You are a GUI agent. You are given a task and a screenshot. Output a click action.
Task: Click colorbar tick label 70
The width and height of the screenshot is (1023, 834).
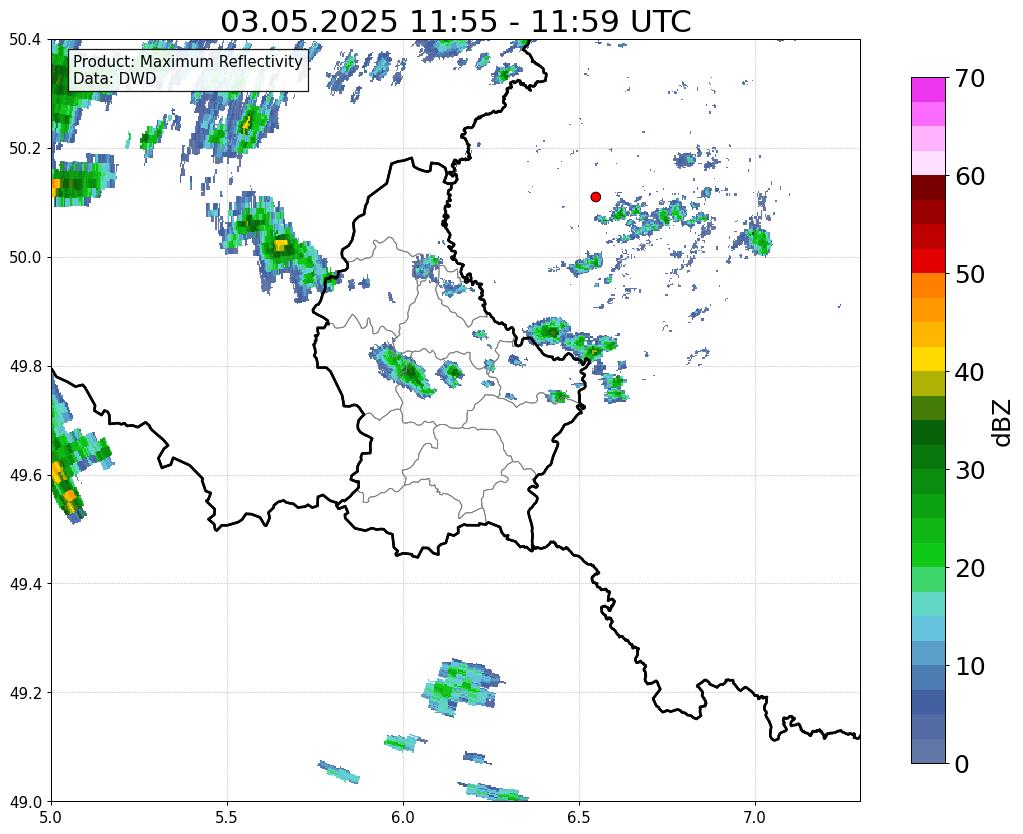pyautogui.click(x=970, y=78)
